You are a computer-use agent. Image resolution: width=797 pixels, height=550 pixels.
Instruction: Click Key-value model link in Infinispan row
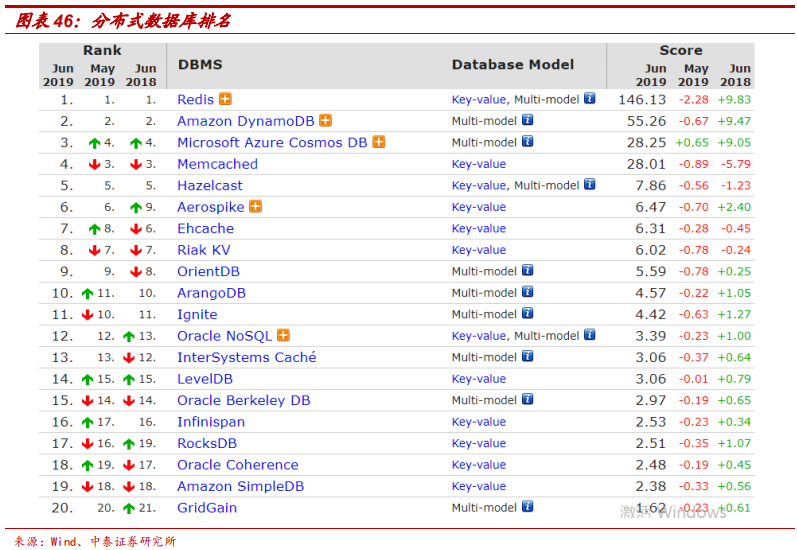coord(479,421)
